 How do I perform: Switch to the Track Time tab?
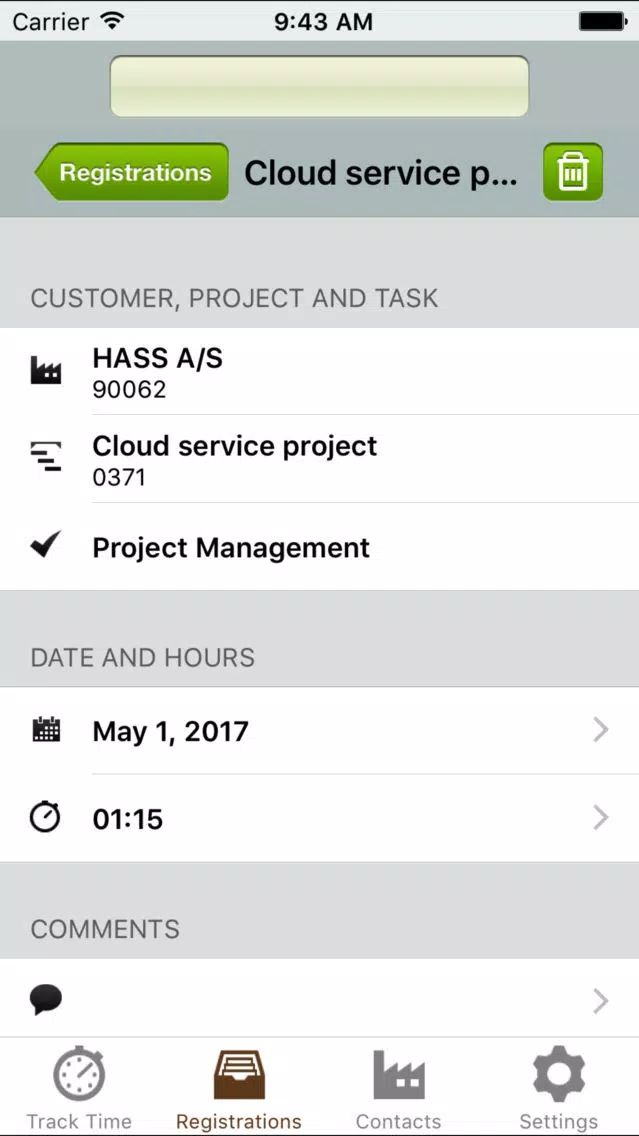[x=80, y=1089]
